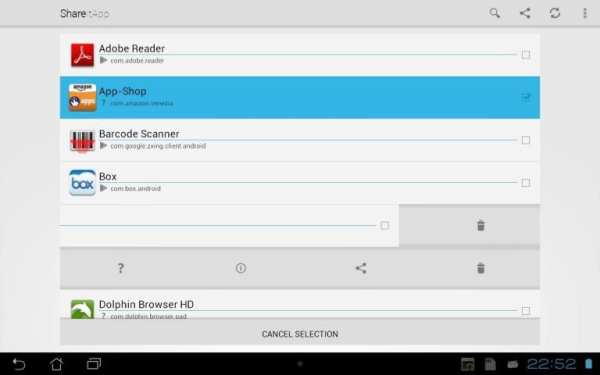Tap the Dolphin Browser HD icon
The width and height of the screenshot is (600, 375).
click(82, 308)
